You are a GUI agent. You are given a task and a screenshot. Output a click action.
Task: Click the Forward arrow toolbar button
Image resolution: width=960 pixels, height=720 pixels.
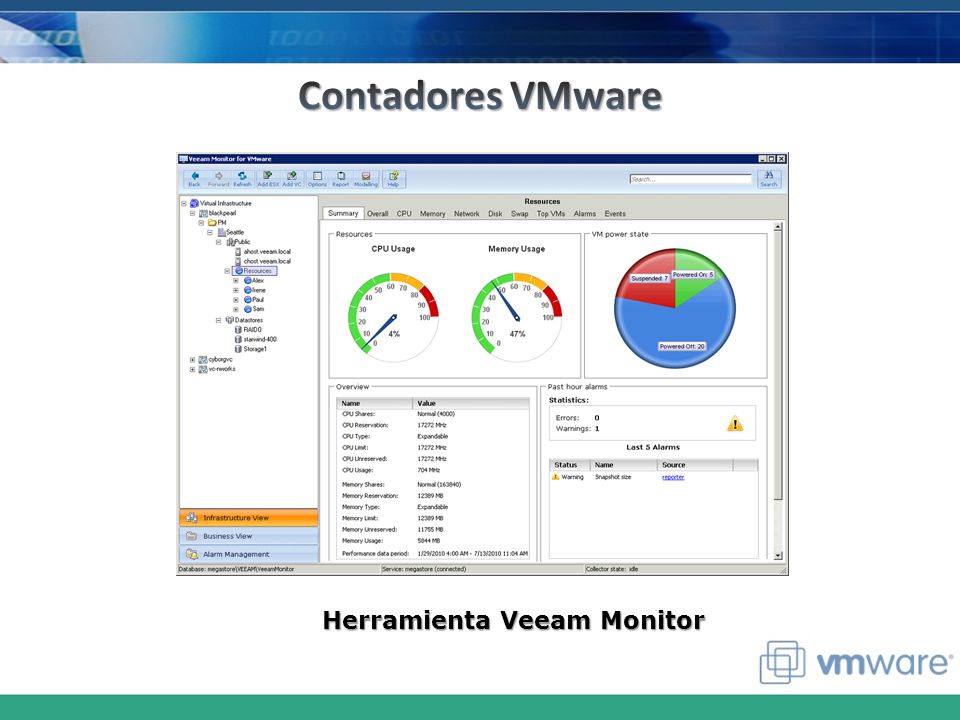(218, 179)
